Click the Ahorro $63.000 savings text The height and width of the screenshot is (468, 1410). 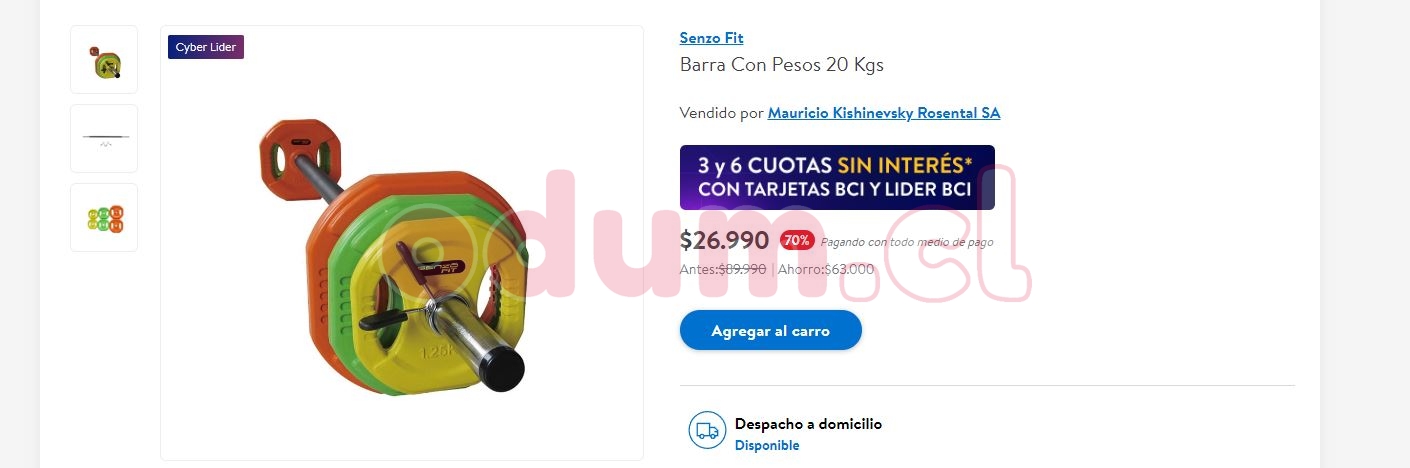click(x=825, y=269)
